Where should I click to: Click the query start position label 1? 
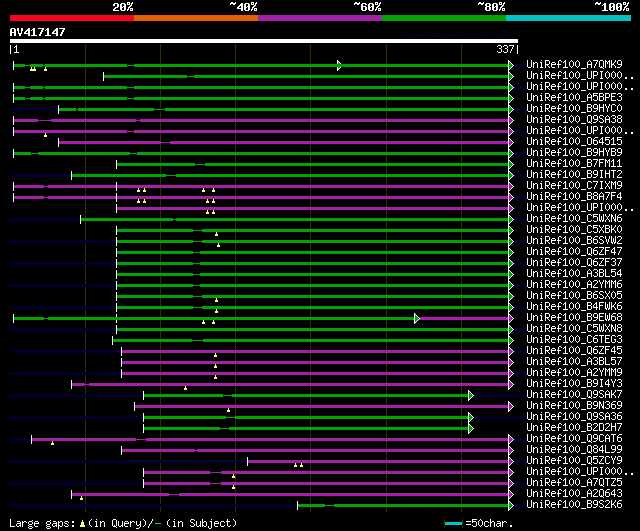tap(16, 49)
